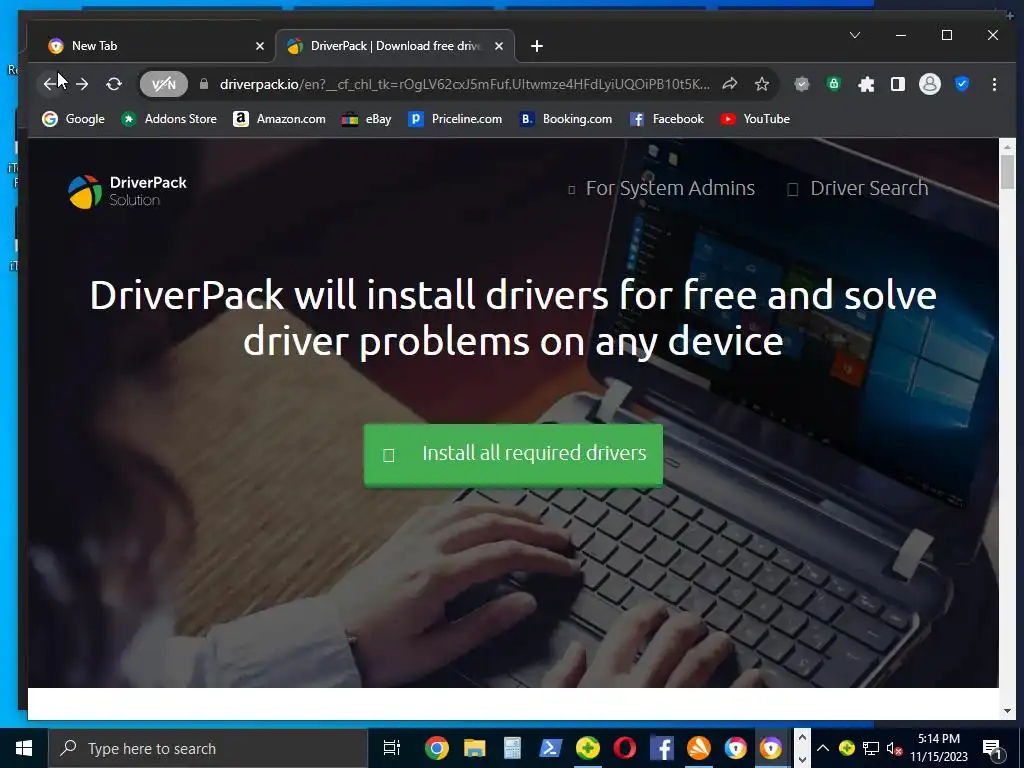The image size is (1024, 768).
Task: Click the browser back arrow
Action: pos(50,84)
